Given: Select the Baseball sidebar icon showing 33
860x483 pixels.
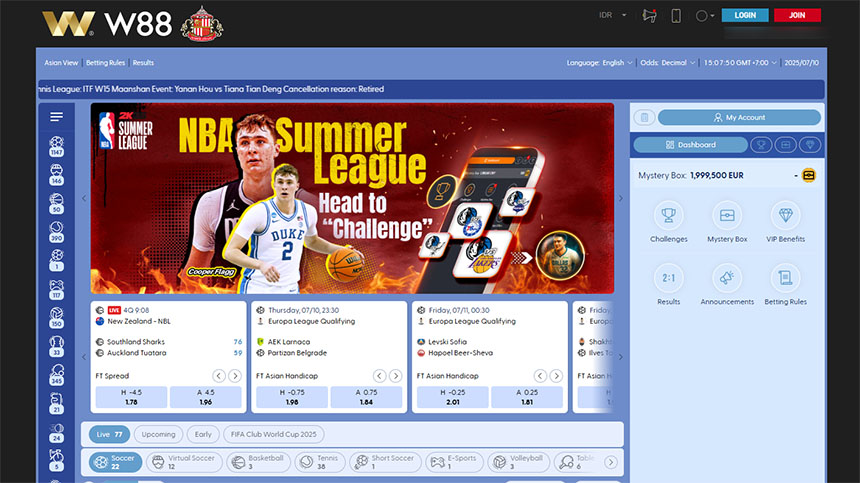Looking at the screenshot, I should (56, 346).
